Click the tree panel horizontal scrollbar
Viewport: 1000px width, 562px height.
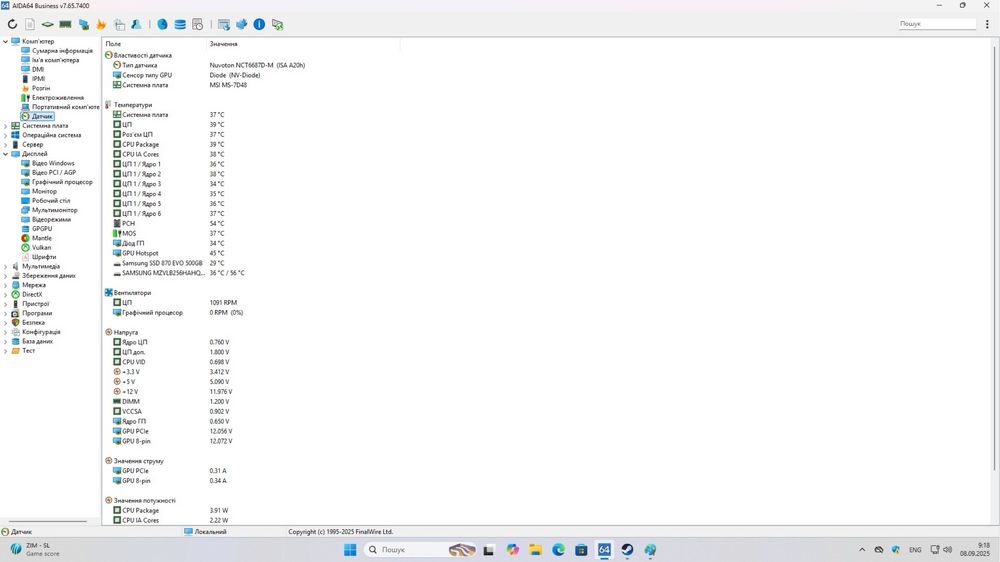pyautogui.click(x=48, y=522)
